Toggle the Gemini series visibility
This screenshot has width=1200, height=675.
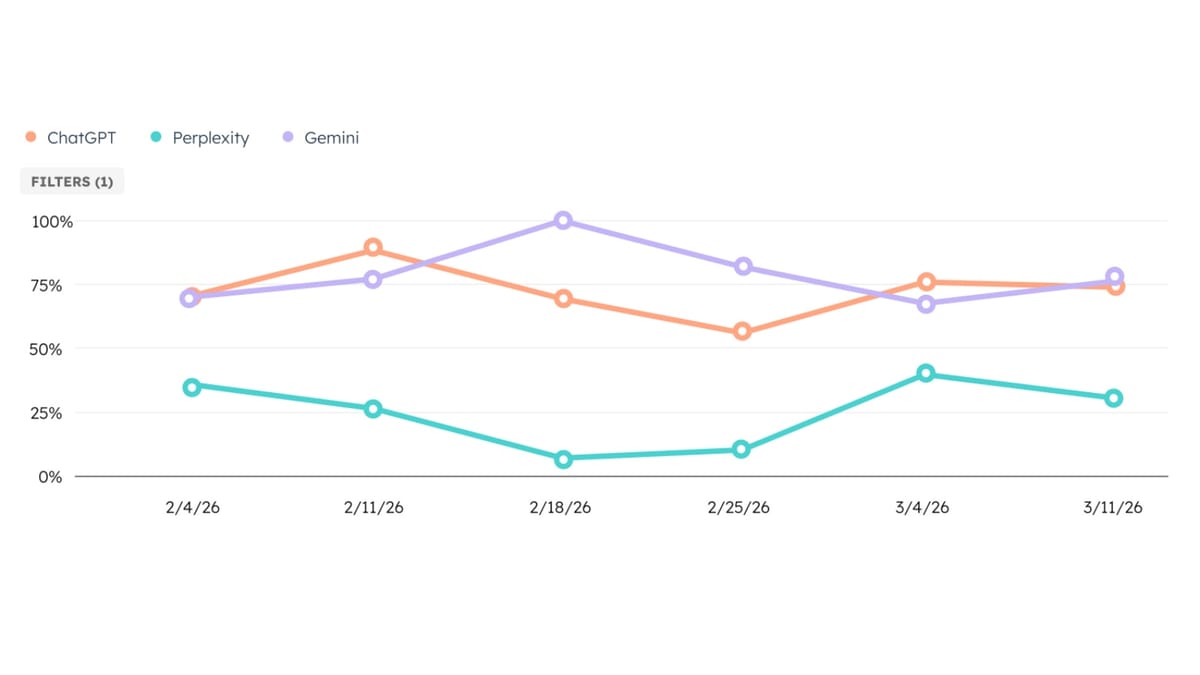[333, 138]
